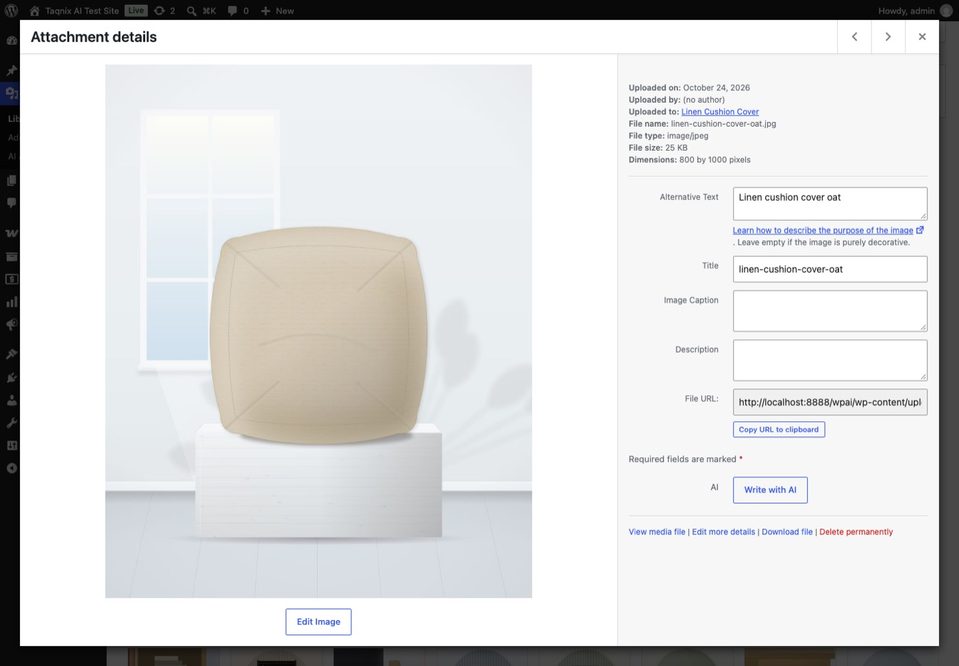The image size is (959, 666).
Task: Click the Live status badge
Action: (136, 10)
